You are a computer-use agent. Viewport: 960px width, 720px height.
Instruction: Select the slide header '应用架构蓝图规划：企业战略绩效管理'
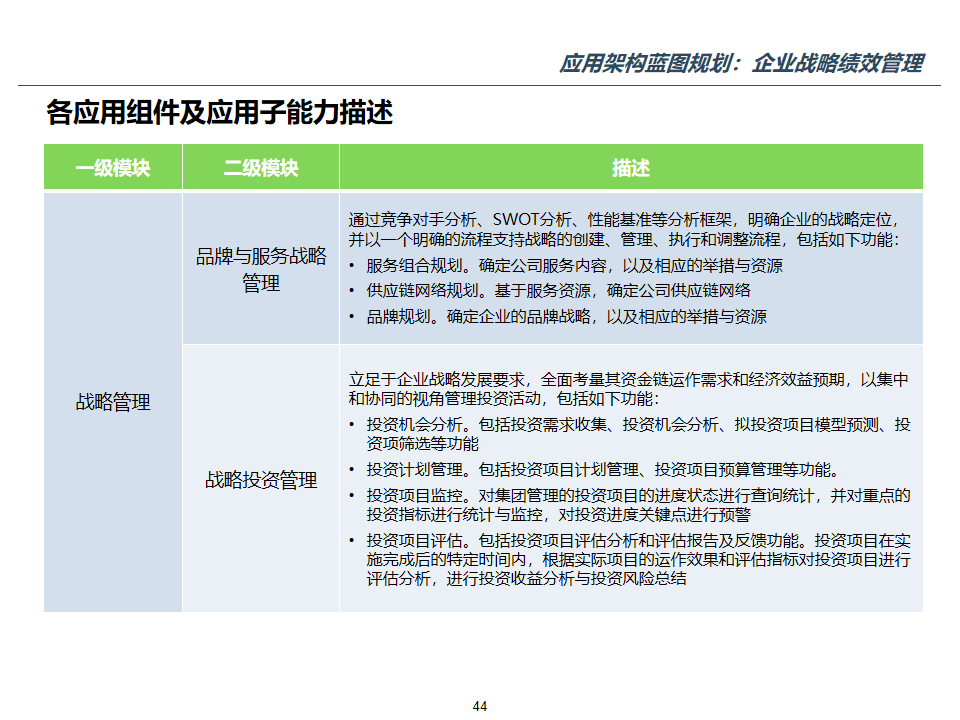click(741, 63)
